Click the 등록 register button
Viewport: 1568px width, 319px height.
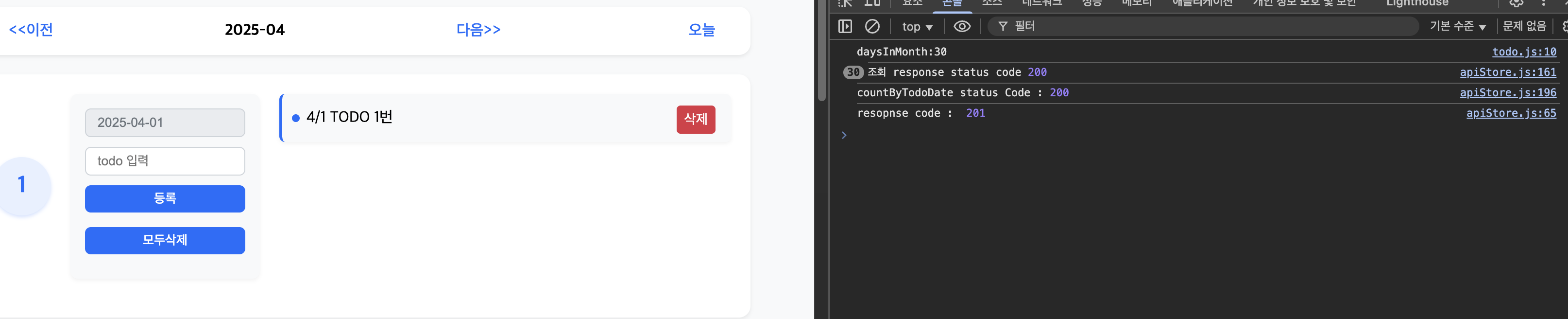tap(165, 199)
